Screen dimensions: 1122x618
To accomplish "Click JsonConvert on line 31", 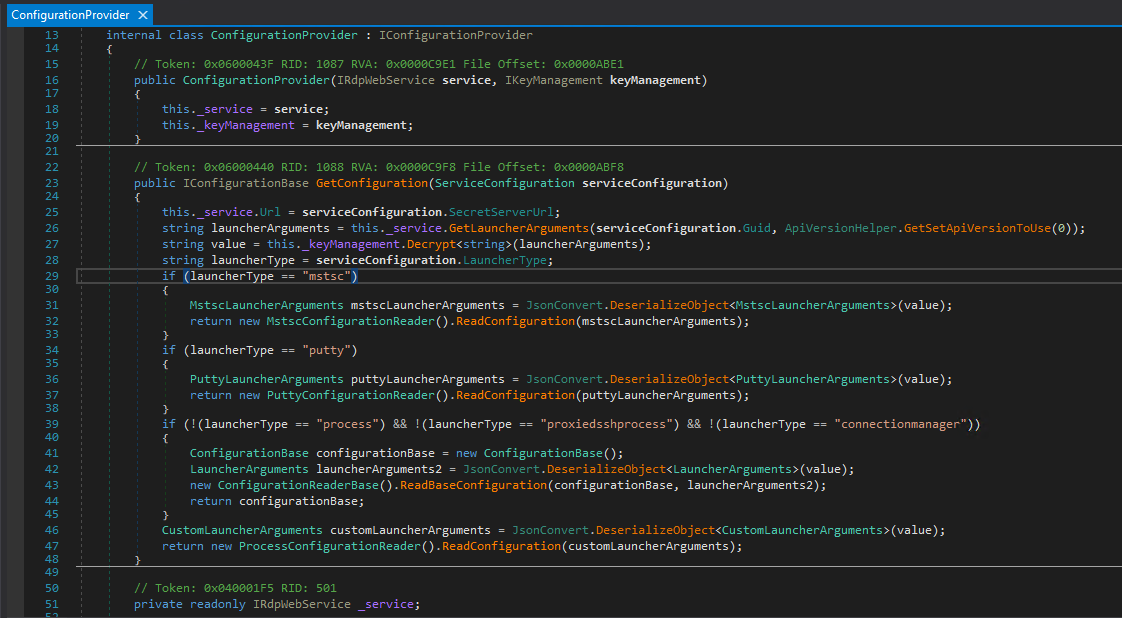I will 565,305.
